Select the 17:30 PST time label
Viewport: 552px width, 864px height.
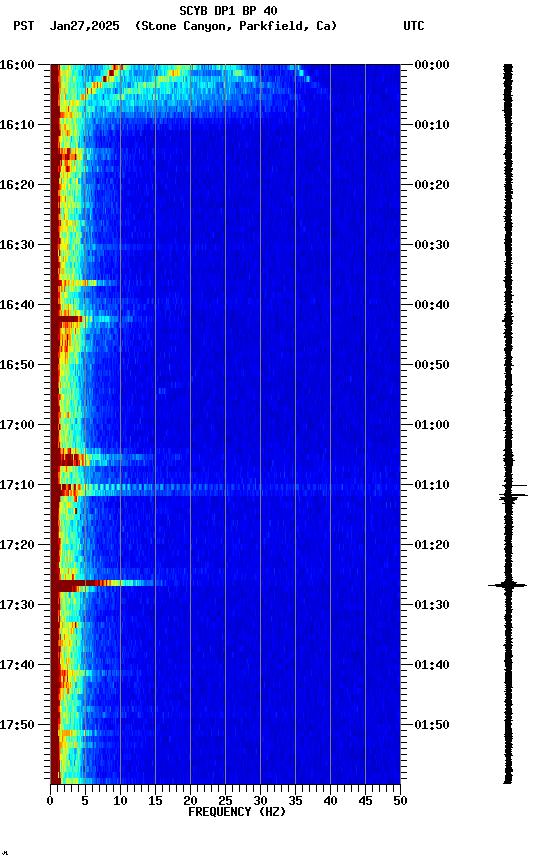click(x=17, y=605)
